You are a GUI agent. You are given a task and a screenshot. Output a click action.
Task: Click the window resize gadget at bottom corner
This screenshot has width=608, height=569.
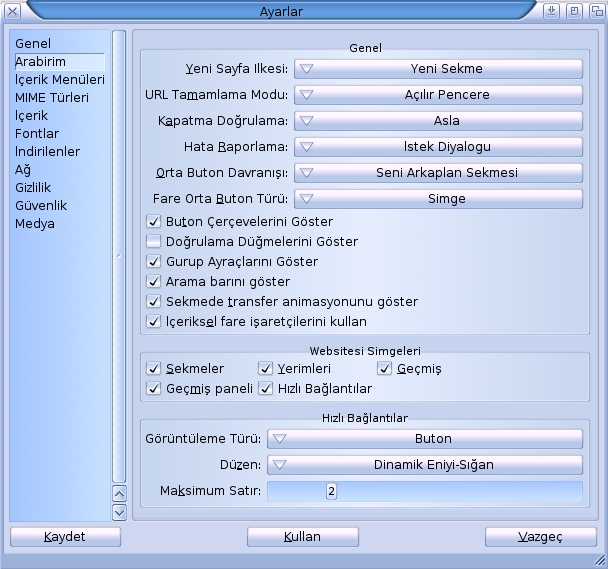(600, 561)
